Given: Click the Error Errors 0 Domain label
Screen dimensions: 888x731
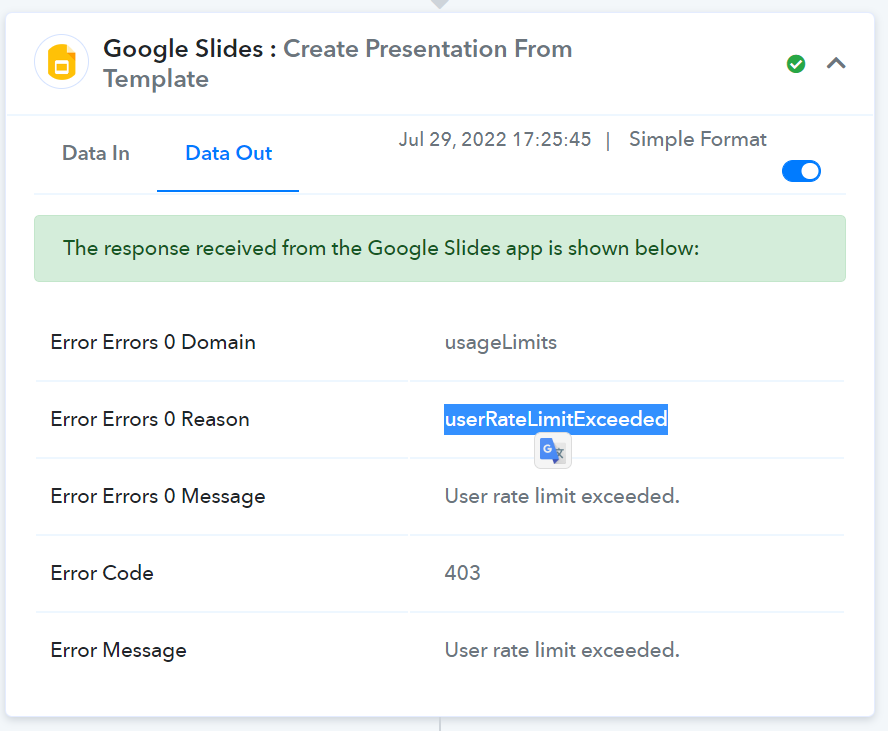Looking at the screenshot, I should [153, 342].
